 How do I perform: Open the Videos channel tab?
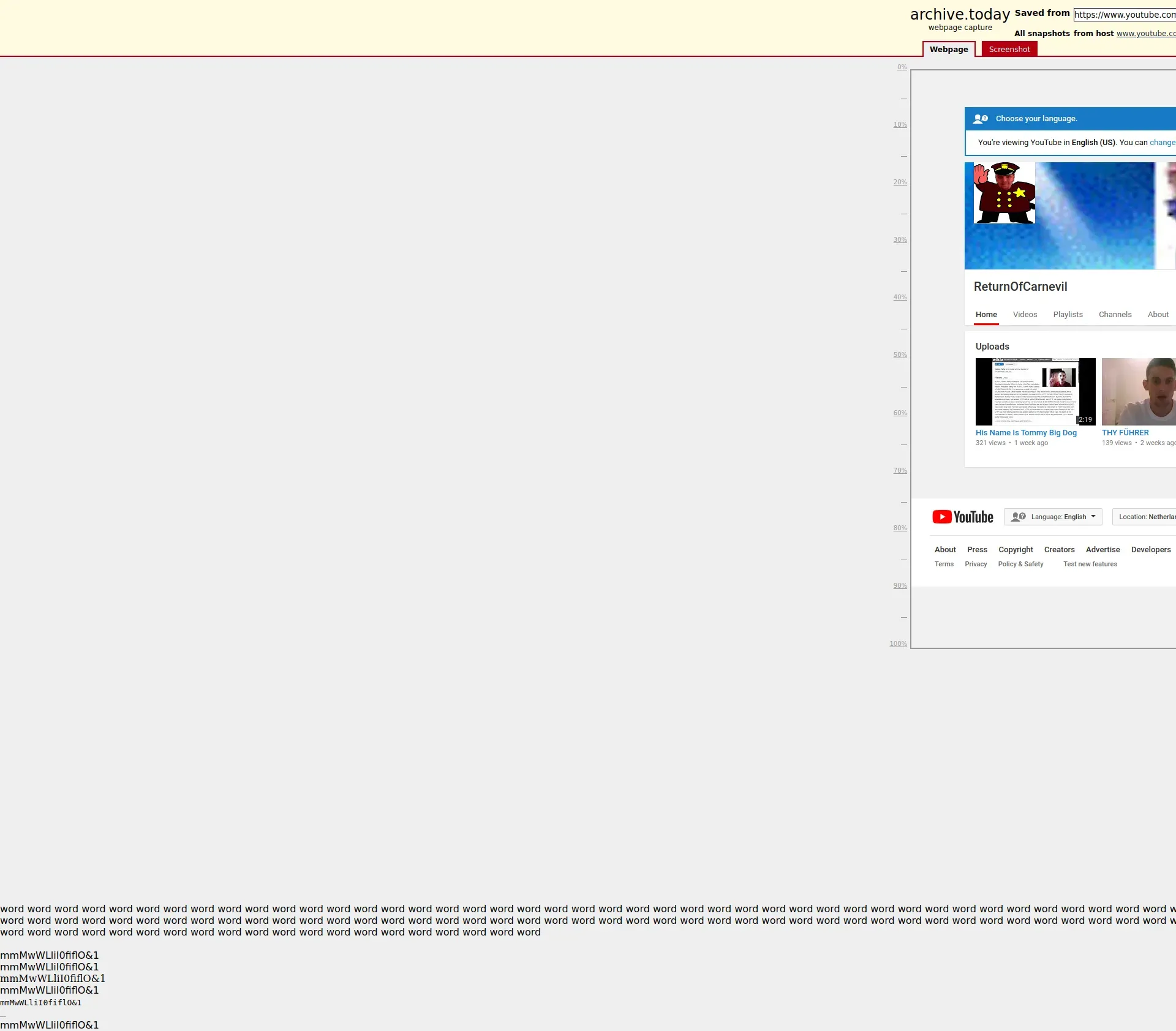tap(1025, 314)
